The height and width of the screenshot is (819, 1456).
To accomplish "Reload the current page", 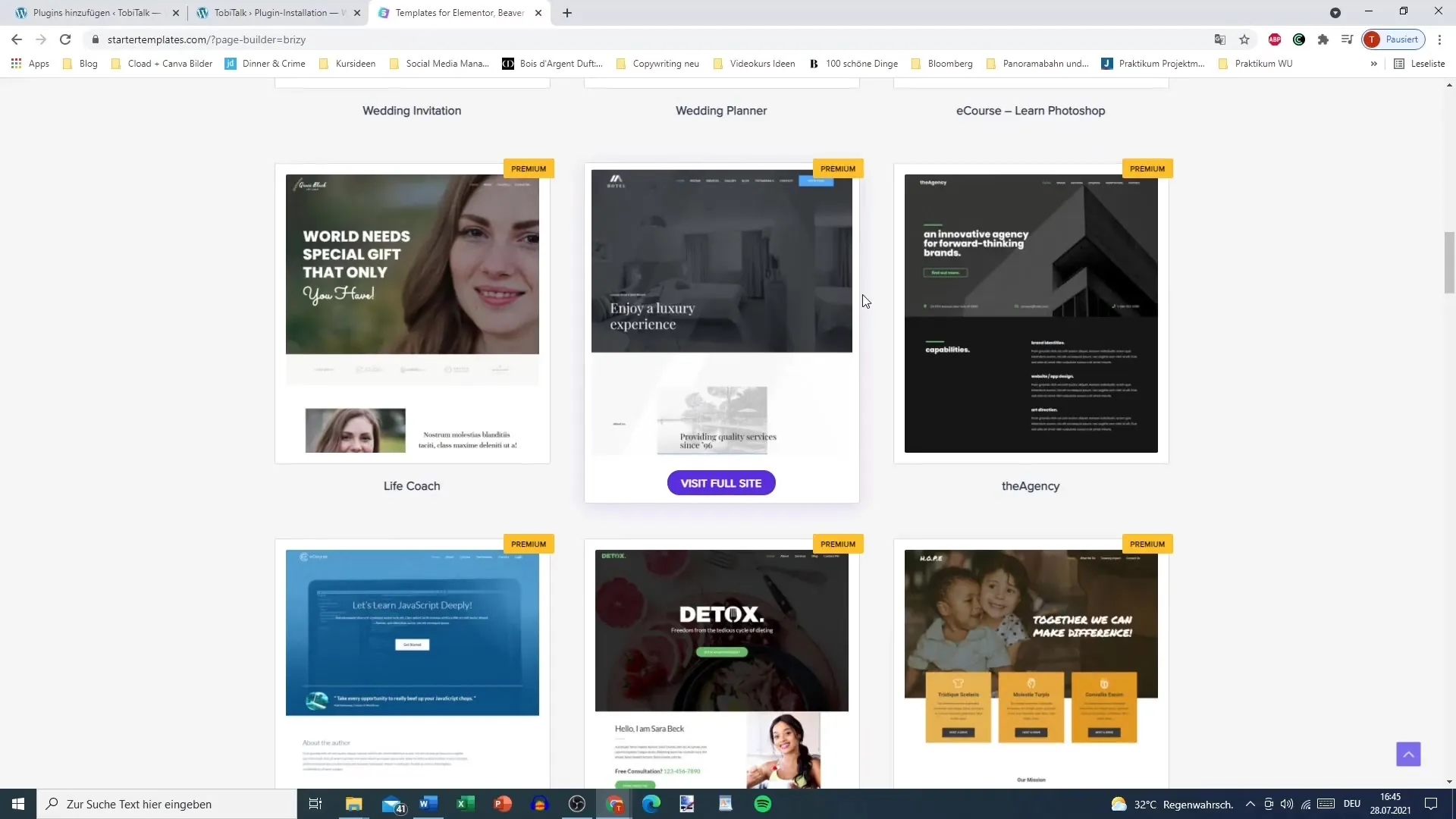I will (65, 39).
